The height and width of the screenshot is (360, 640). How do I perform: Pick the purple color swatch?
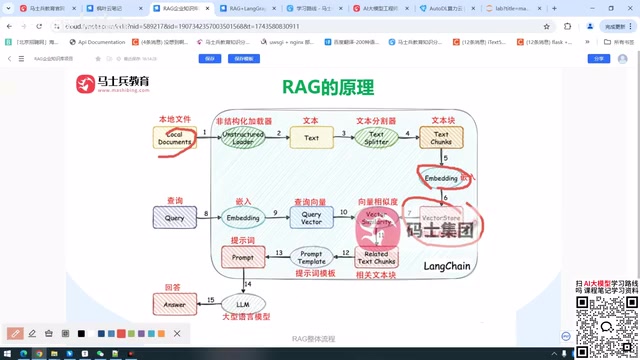point(141,333)
